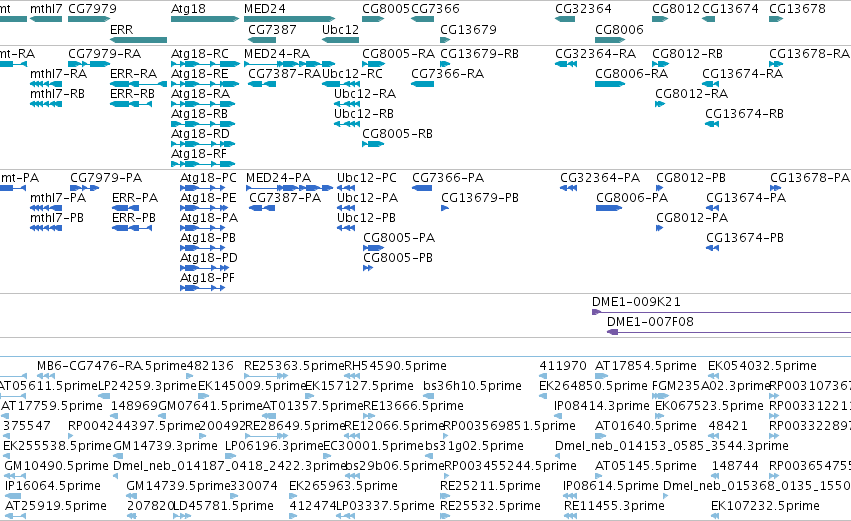This screenshot has width=851, height=521.
Task: Click transcript "CG8005-RB"
Action: [x=398, y=134]
